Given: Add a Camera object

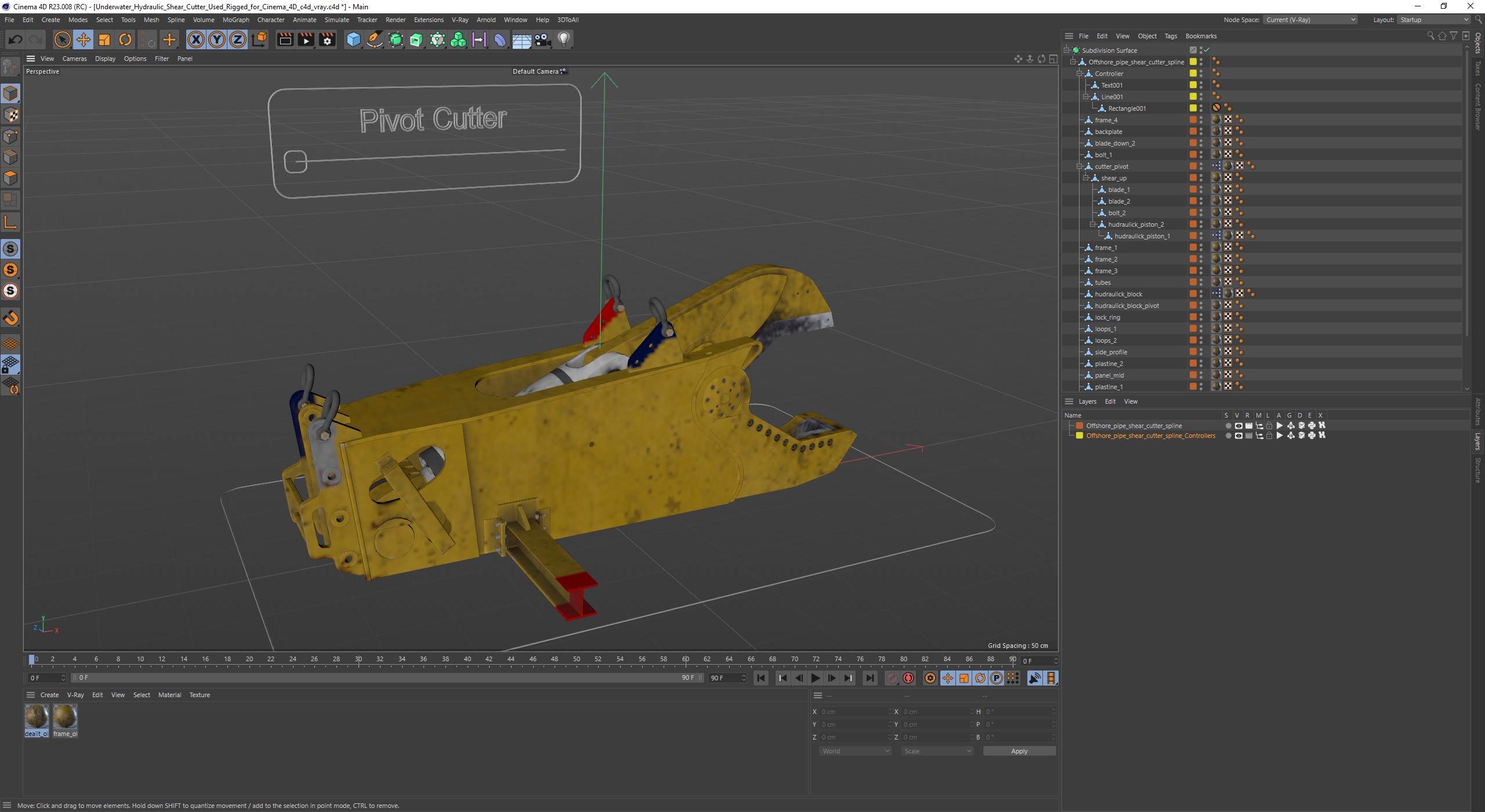Looking at the screenshot, I should point(542,39).
